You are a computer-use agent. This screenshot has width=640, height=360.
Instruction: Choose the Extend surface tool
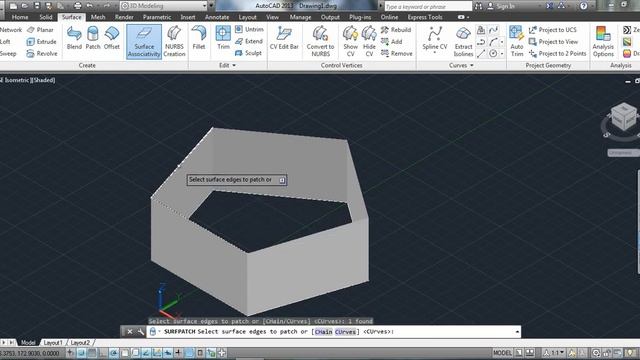[x=249, y=41]
